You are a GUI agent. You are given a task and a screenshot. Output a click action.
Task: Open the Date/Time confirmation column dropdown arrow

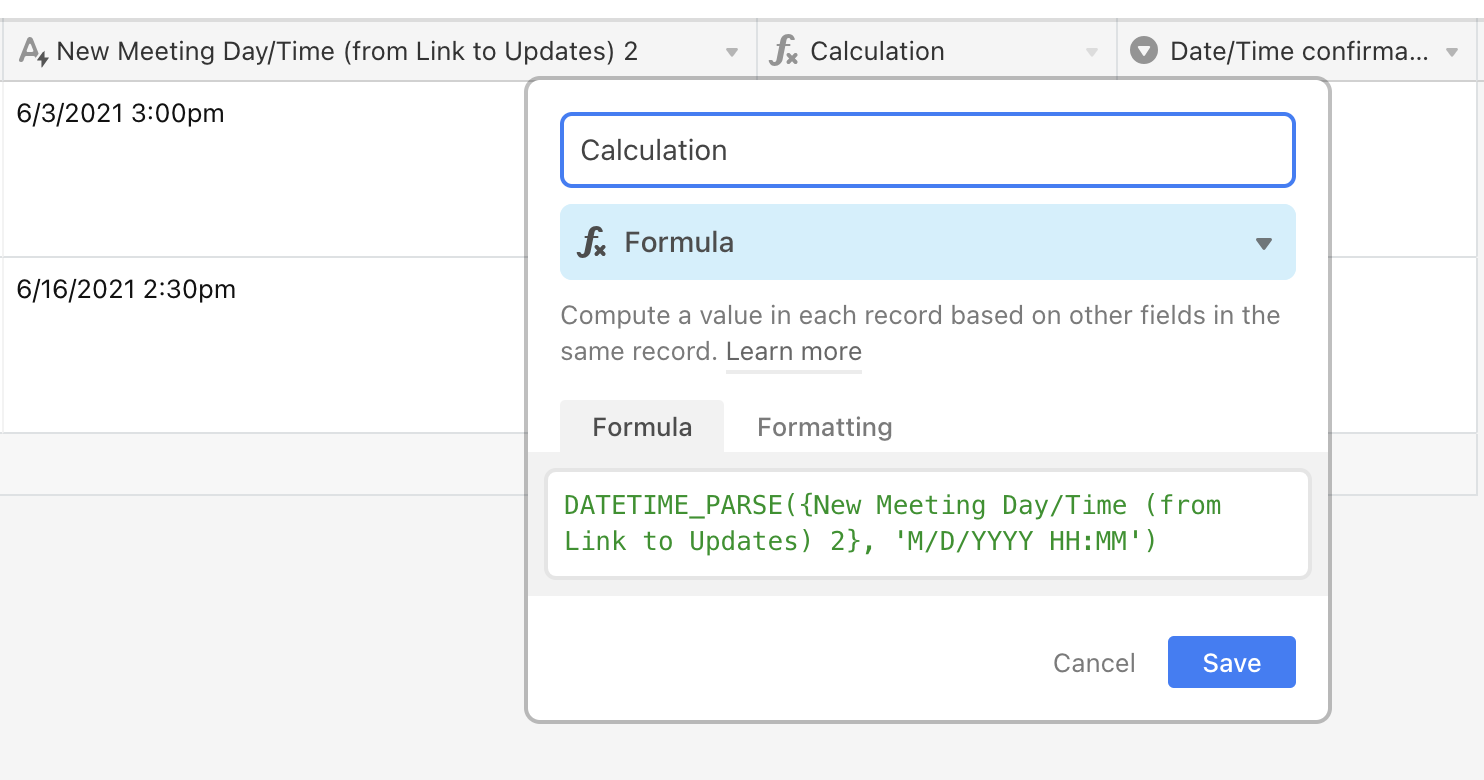coord(1452,52)
